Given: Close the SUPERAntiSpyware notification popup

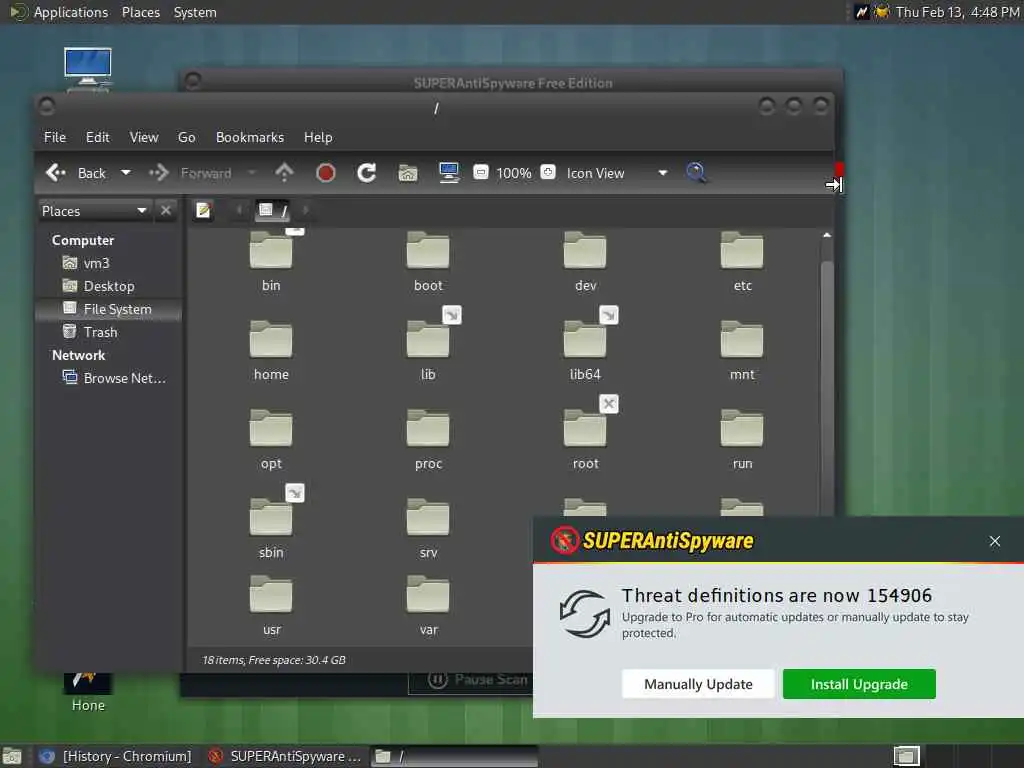Looking at the screenshot, I should pos(995,541).
